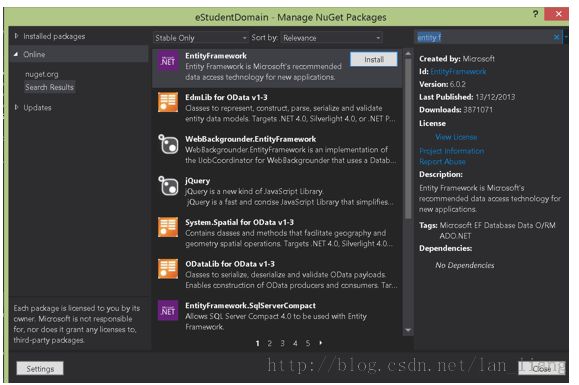Click the scrollbar up arrow in package list
This screenshot has height=385, width=579.
(408, 54)
